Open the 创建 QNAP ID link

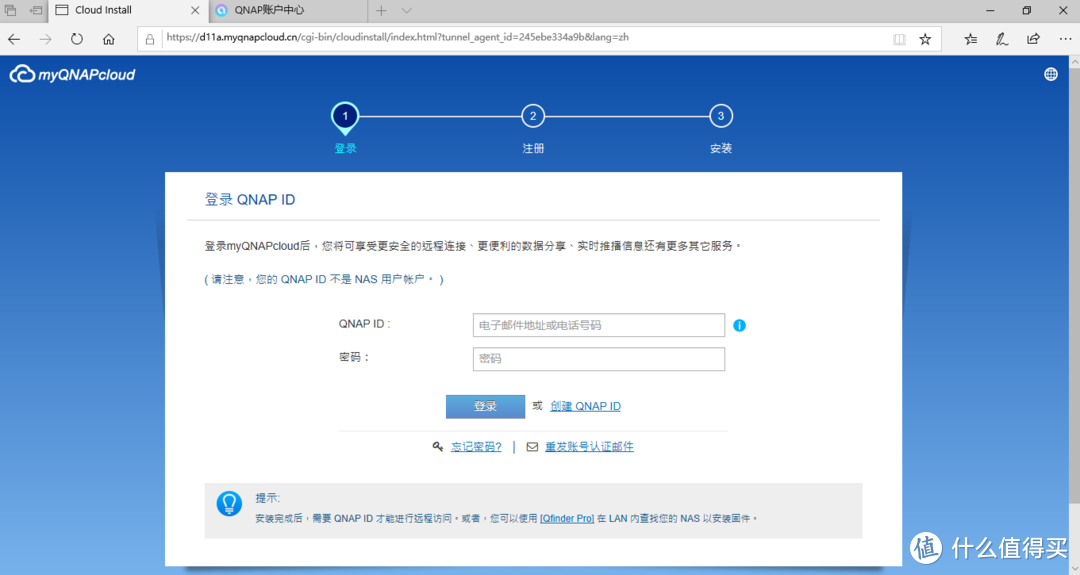coord(585,406)
